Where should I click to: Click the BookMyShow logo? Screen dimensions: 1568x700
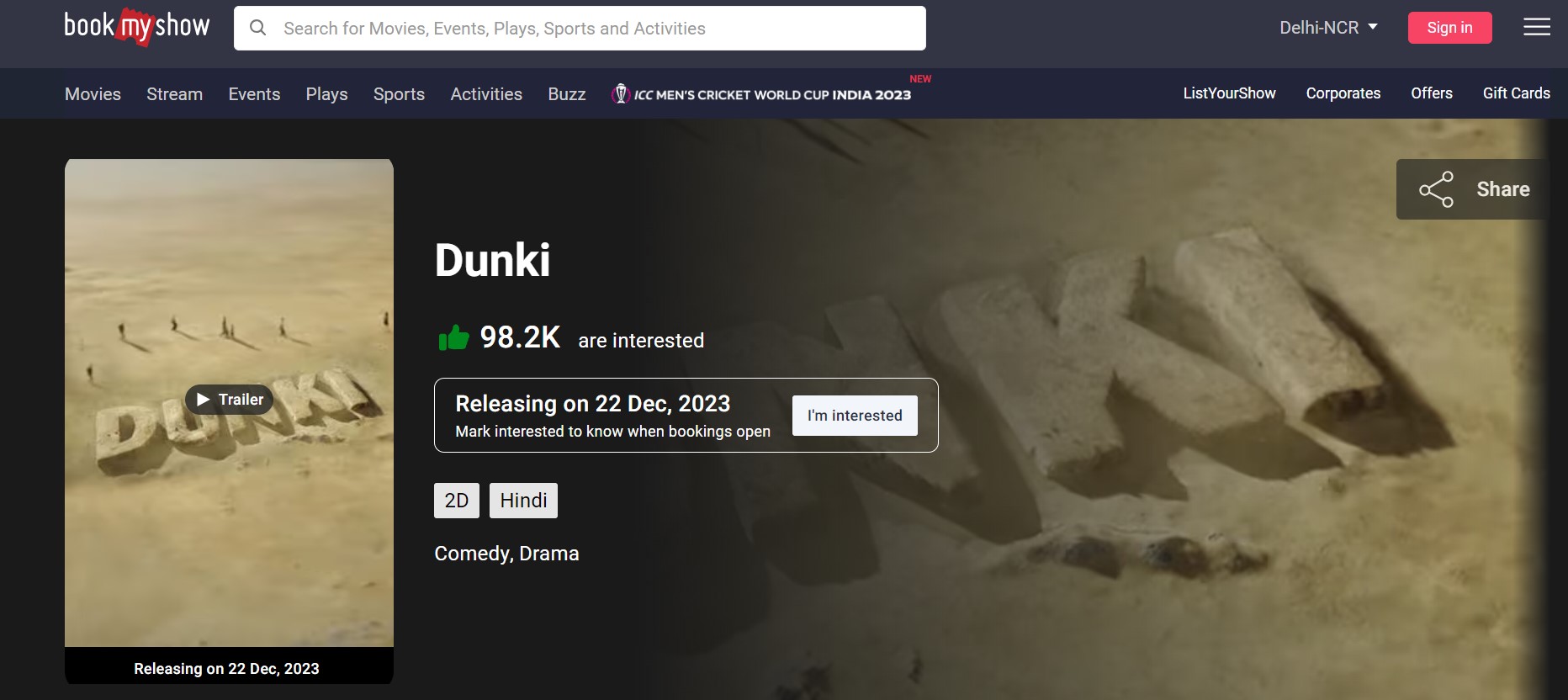(137, 26)
